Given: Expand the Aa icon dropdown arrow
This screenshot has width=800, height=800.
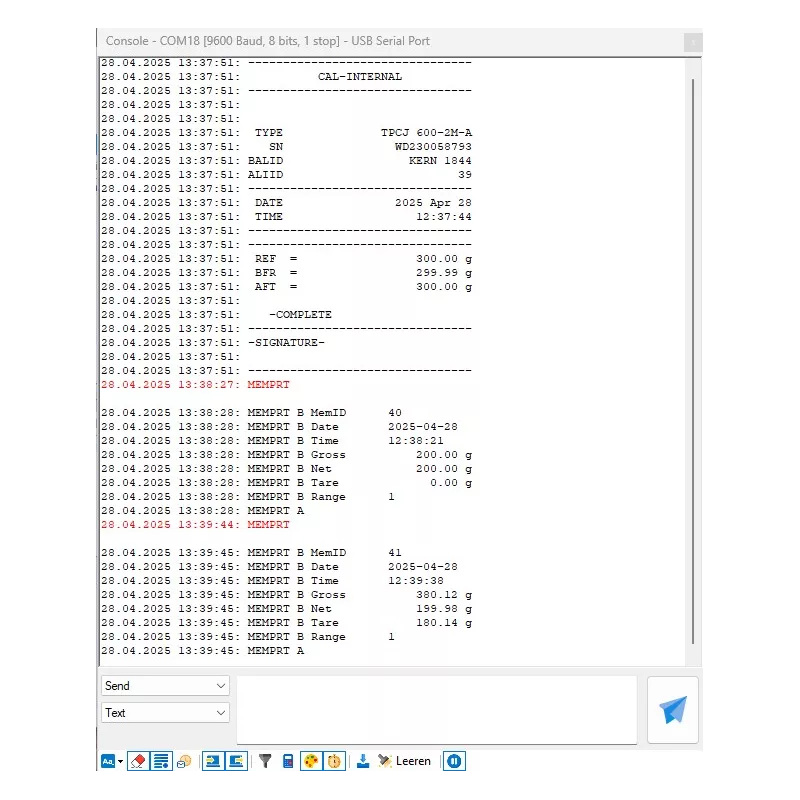Looking at the screenshot, I should tap(120, 761).
